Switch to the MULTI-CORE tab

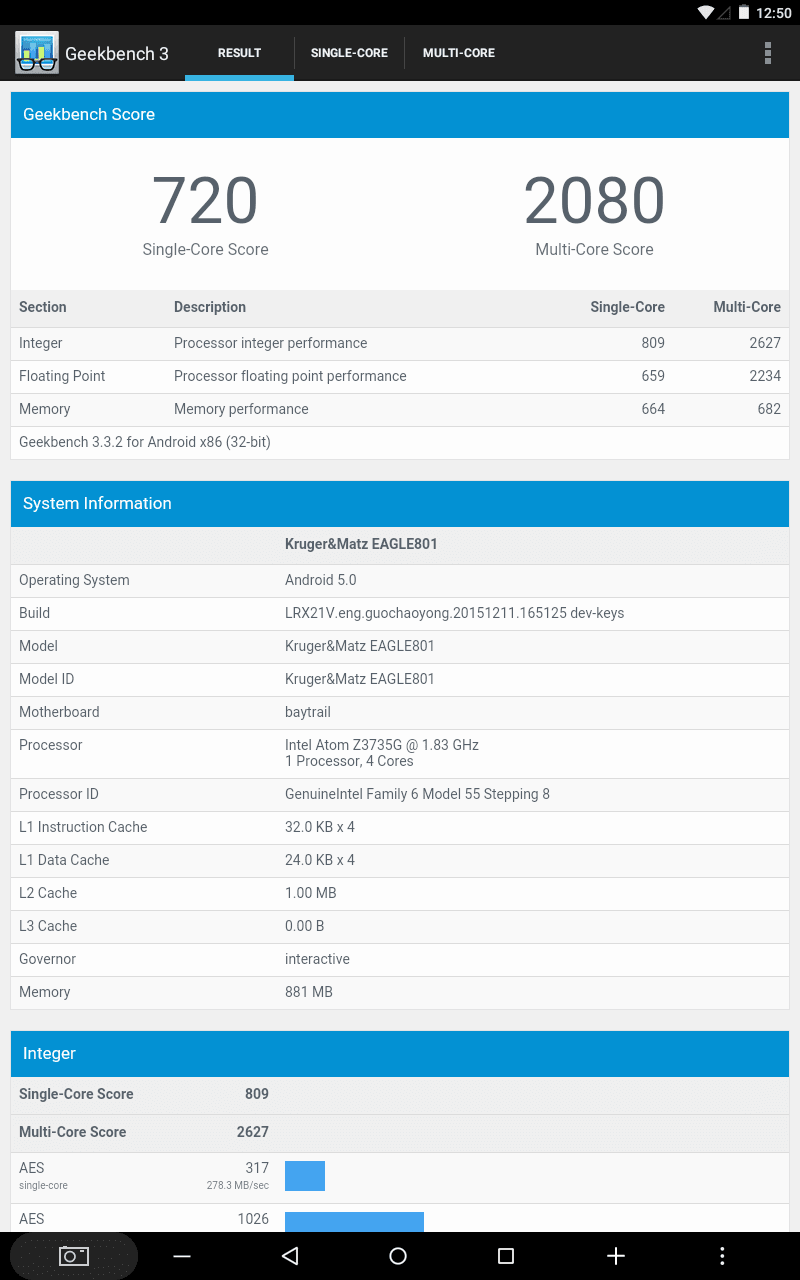[x=459, y=53]
